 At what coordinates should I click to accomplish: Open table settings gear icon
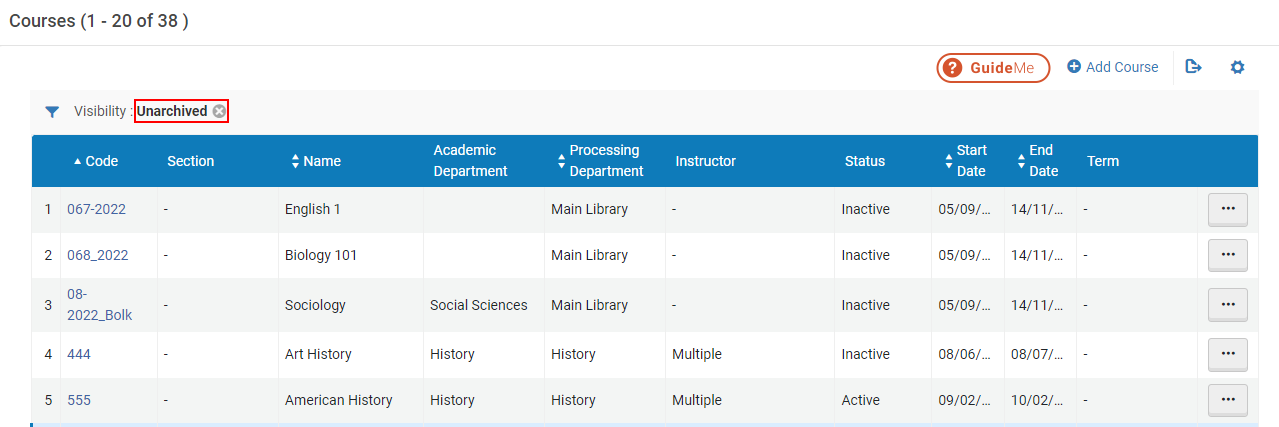[1237, 67]
